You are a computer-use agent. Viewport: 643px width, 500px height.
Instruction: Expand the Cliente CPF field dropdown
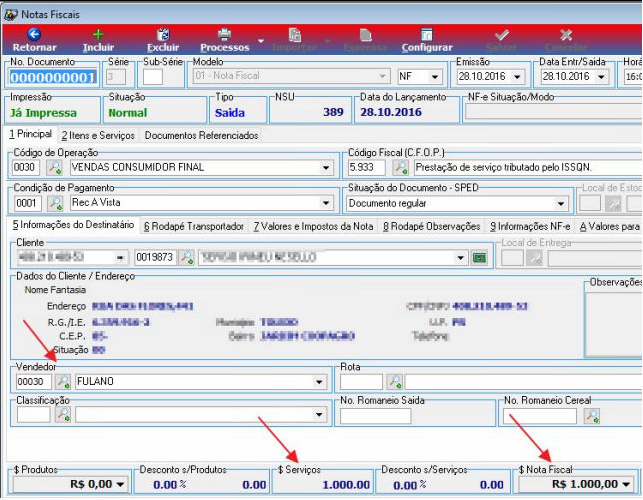(x=120, y=258)
